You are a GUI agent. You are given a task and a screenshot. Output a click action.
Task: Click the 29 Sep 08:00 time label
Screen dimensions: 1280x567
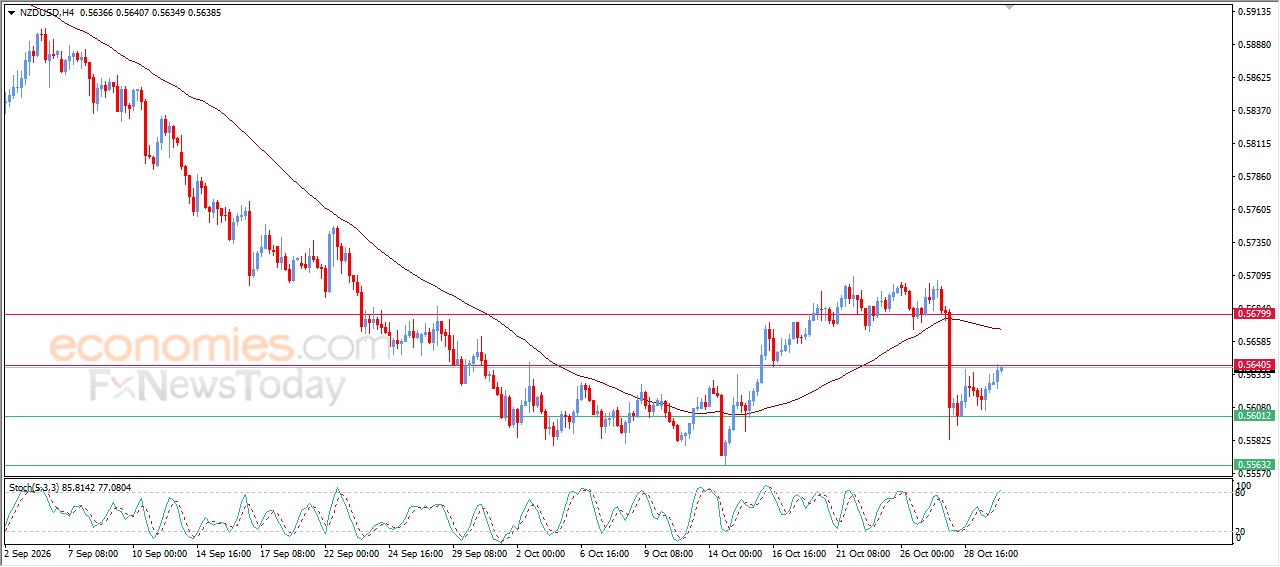click(x=478, y=553)
